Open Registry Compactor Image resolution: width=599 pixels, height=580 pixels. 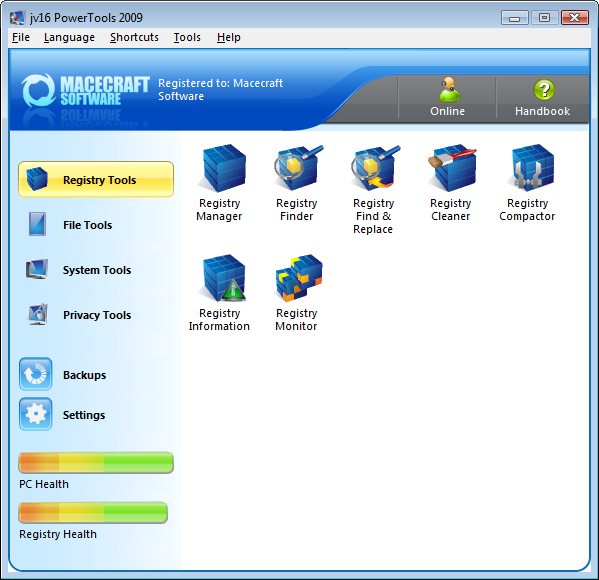tap(527, 183)
